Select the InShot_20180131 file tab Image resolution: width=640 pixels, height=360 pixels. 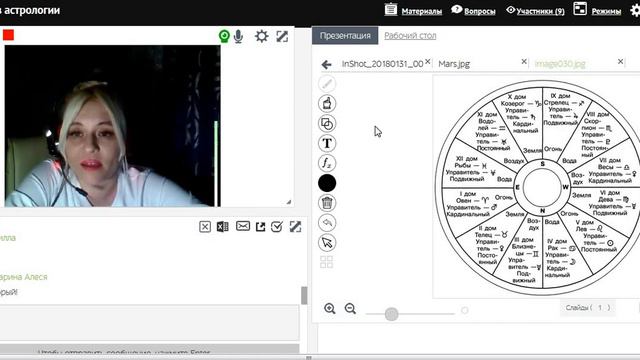pyautogui.click(x=382, y=64)
